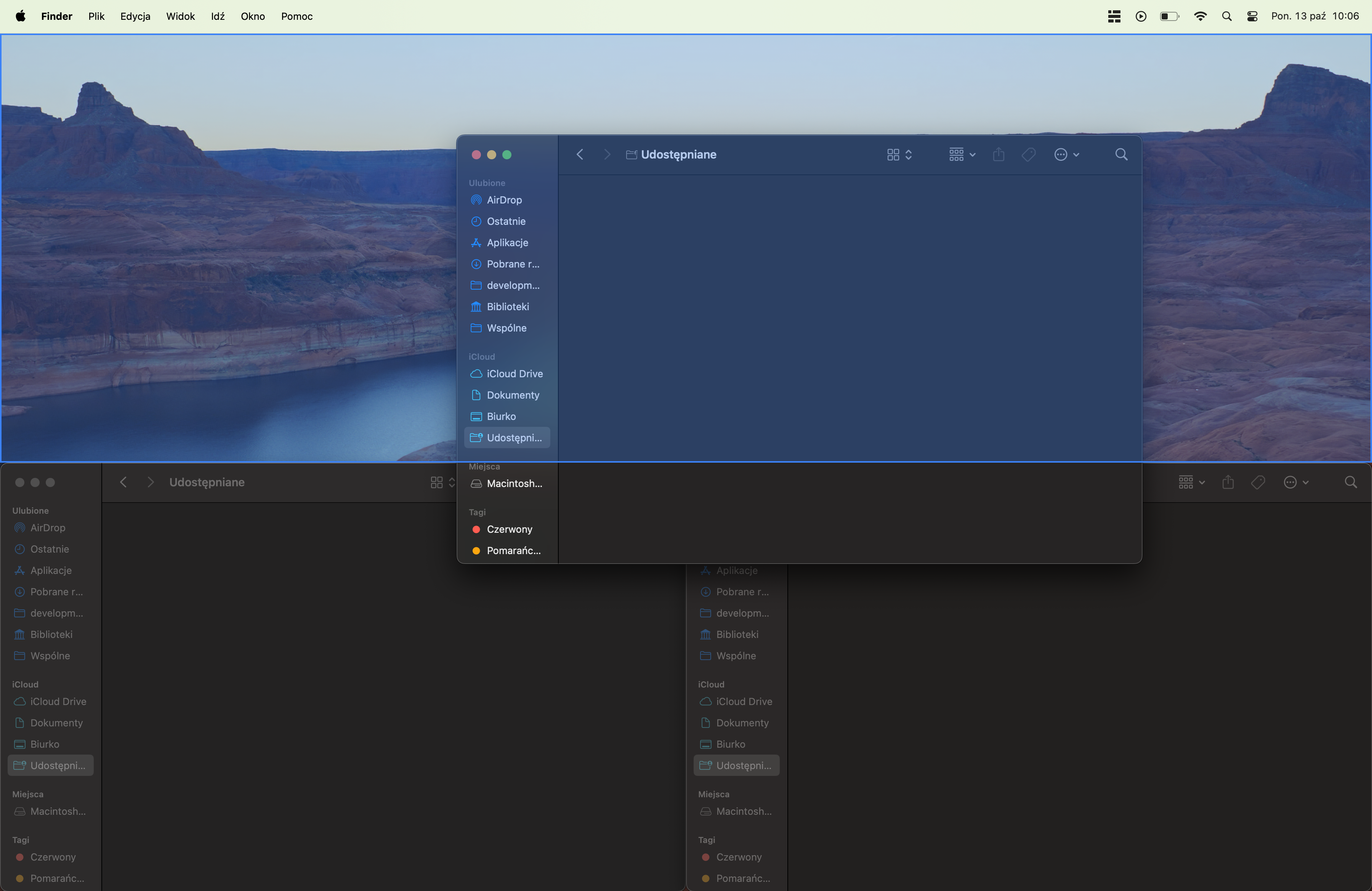Navigate back using the back arrow
Image resolution: width=1372 pixels, height=891 pixels.
coord(579,154)
